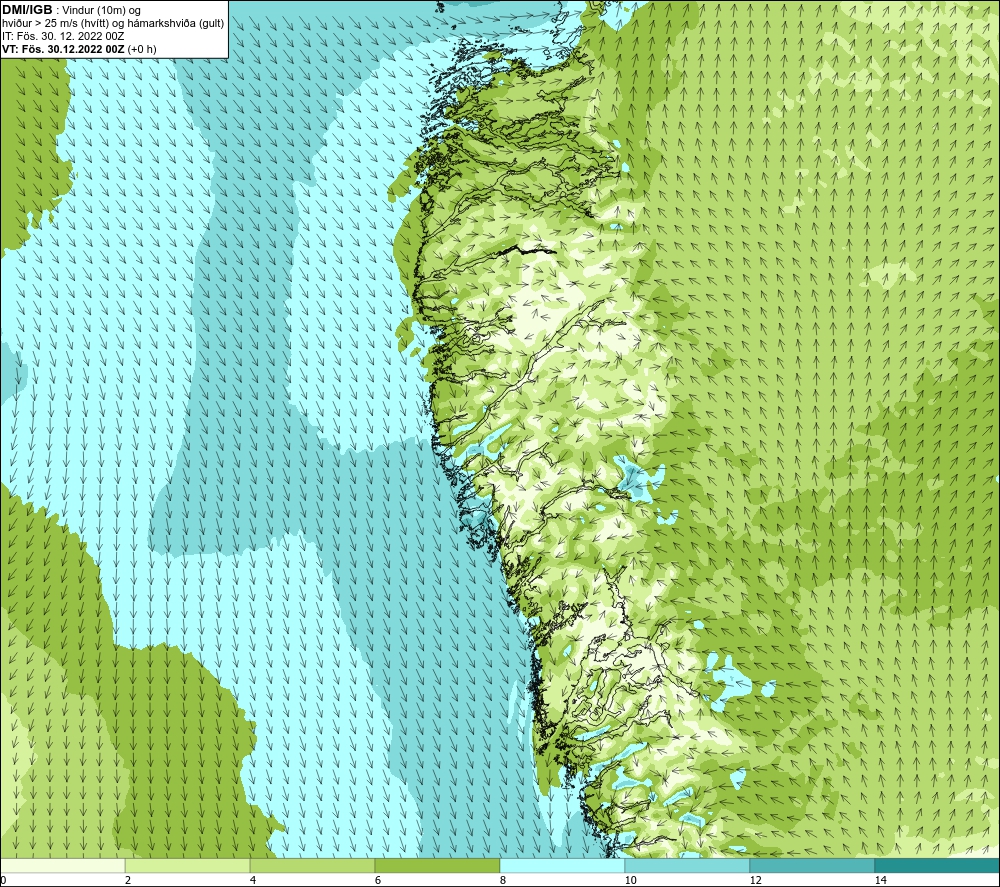Image resolution: width=1000 pixels, height=887 pixels.
Task: Click the scale label '4'
Action: pyautogui.click(x=253, y=880)
